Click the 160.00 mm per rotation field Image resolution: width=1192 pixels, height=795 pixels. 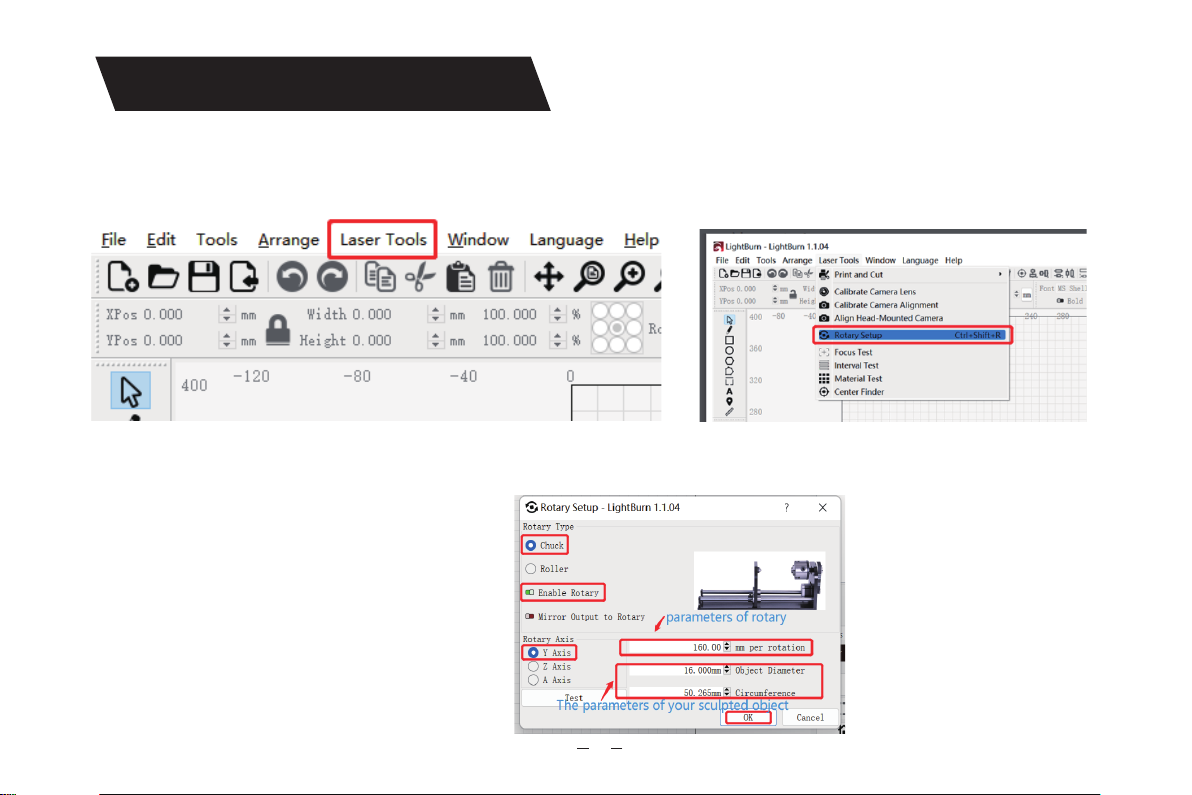click(675, 648)
